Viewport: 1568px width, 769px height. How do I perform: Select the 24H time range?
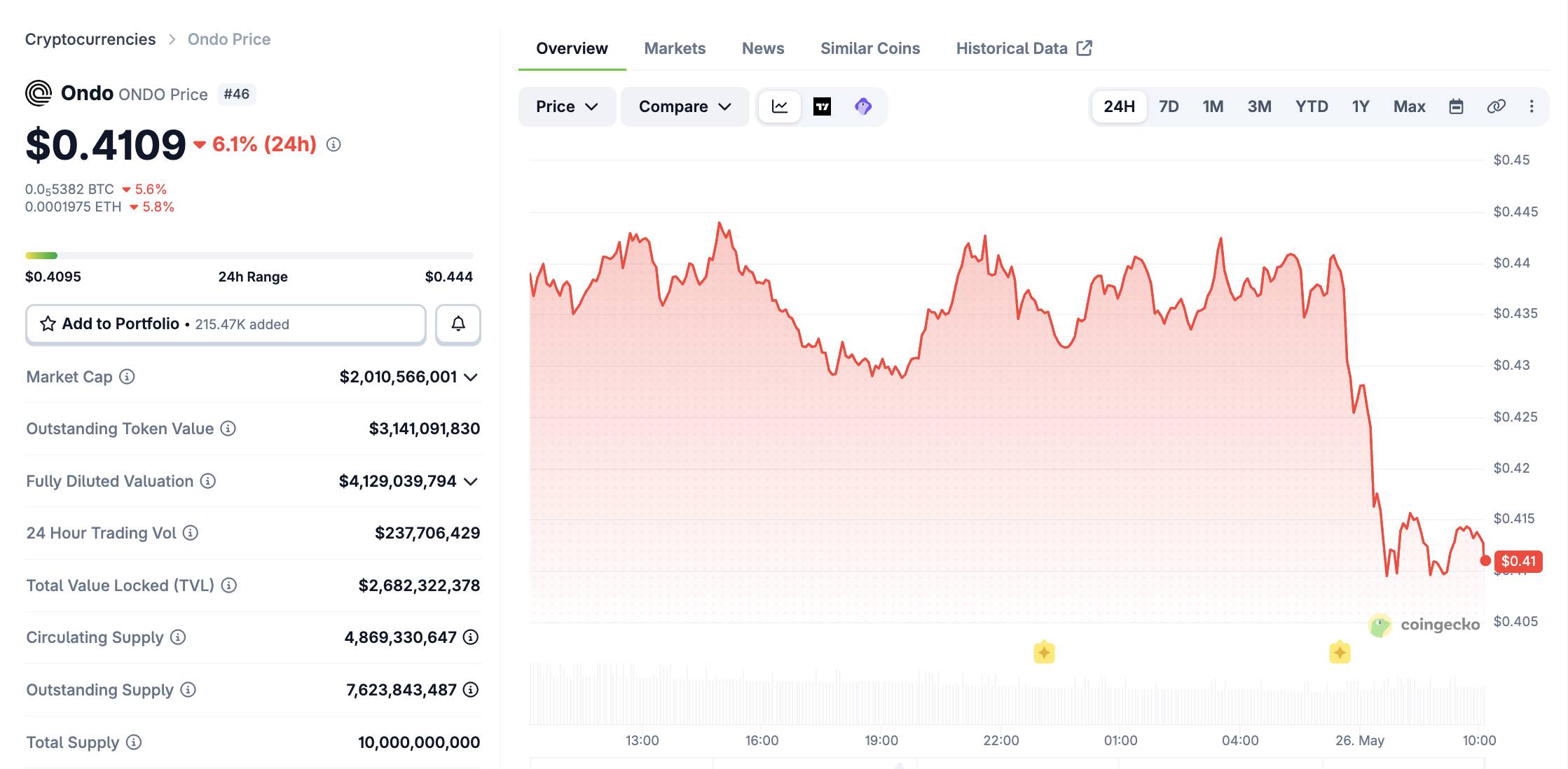(1119, 106)
